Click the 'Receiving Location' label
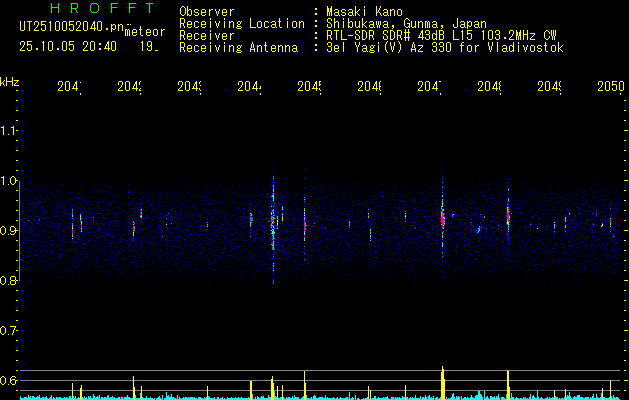 (x=242, y=24)
